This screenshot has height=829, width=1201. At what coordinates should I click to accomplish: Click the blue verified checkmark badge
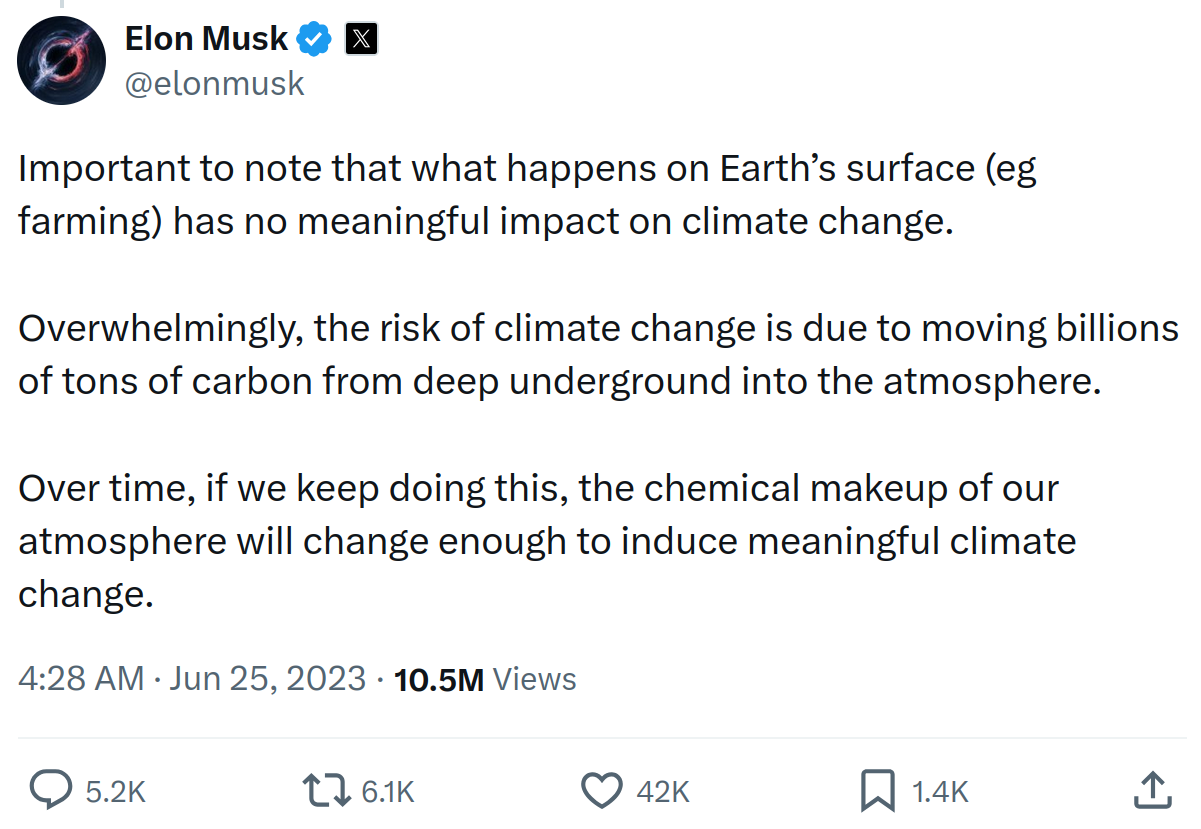coord(316,40)
